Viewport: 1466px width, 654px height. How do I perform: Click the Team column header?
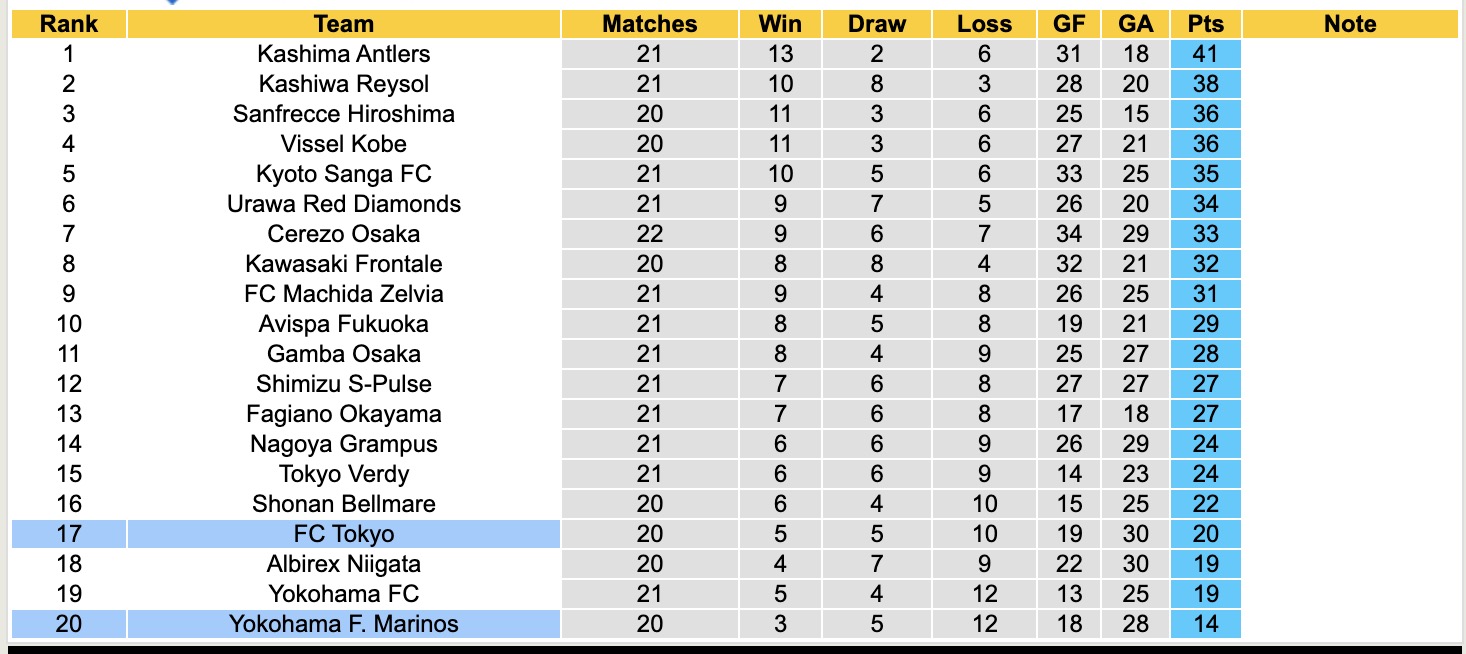343,24
